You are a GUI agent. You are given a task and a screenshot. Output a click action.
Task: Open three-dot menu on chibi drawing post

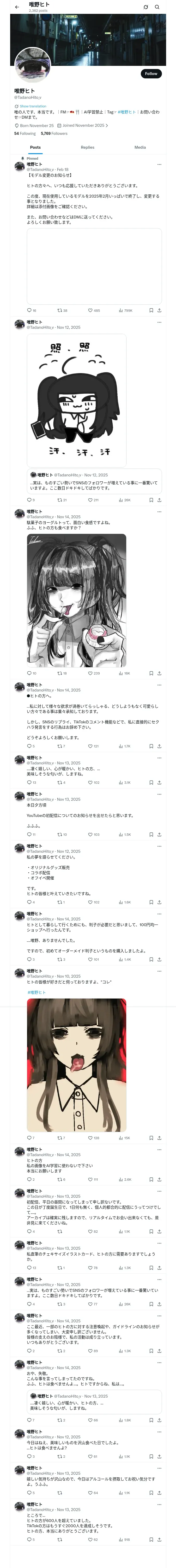pos(159,322)
